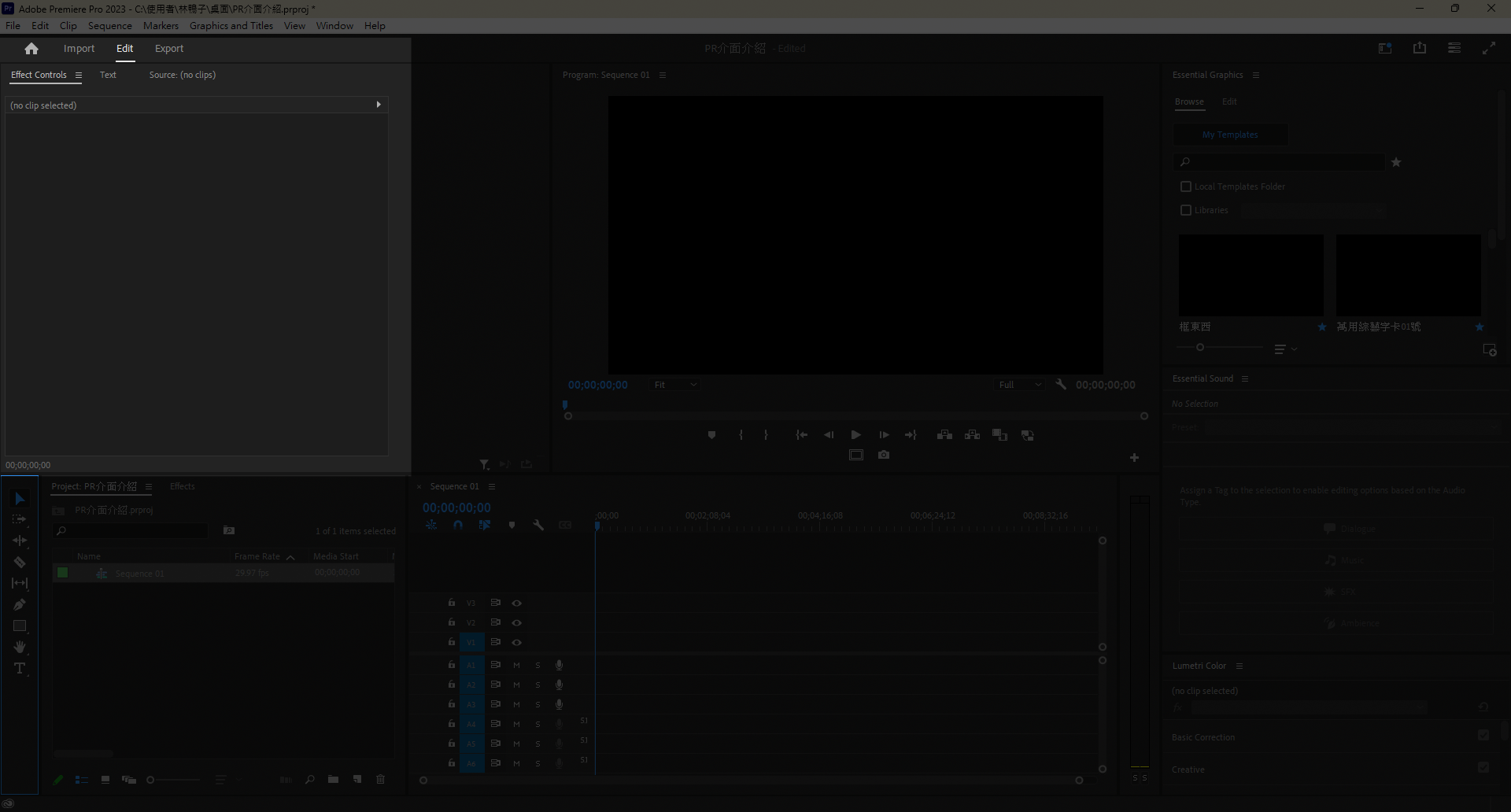Open the Full playback resolution dropdown
The width and height of the screenshot is (1511, 812).
click(1020, 385)
